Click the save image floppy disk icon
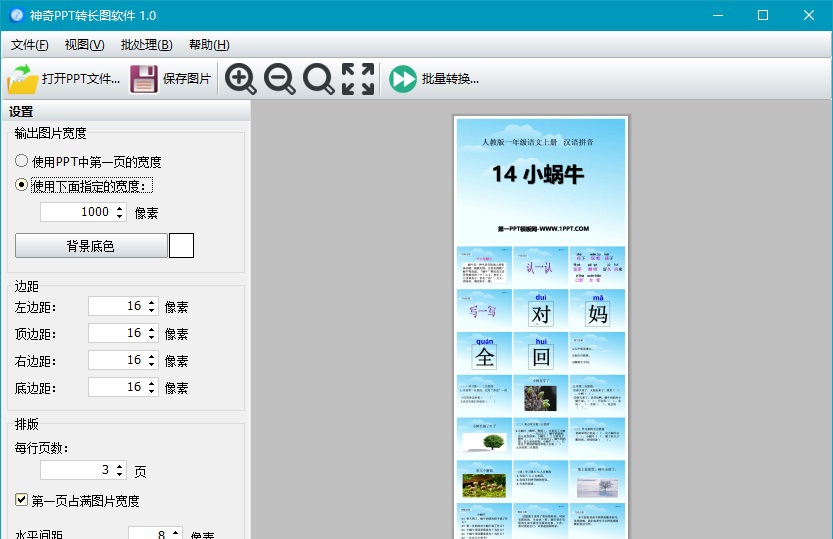 pyautogui.click(x=145, y=79)
